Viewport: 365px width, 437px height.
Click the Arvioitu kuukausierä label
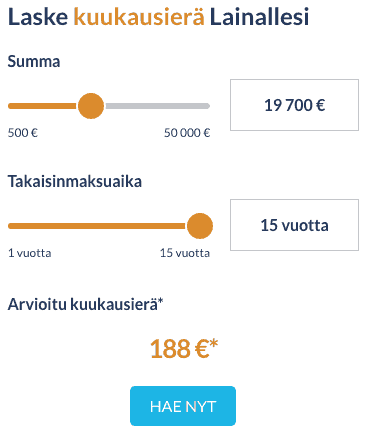pos(86,304)
